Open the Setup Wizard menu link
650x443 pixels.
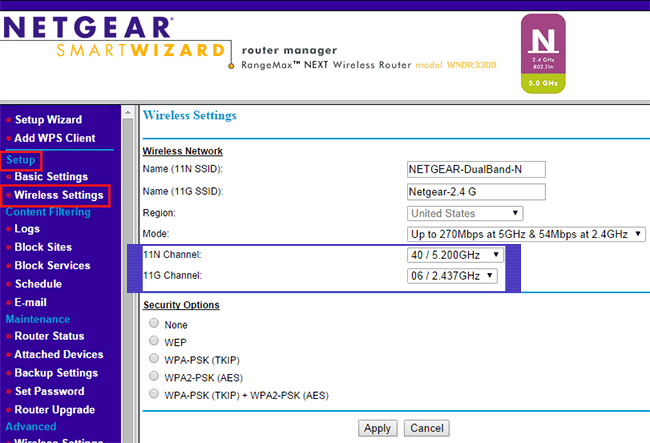coord(48,120)
